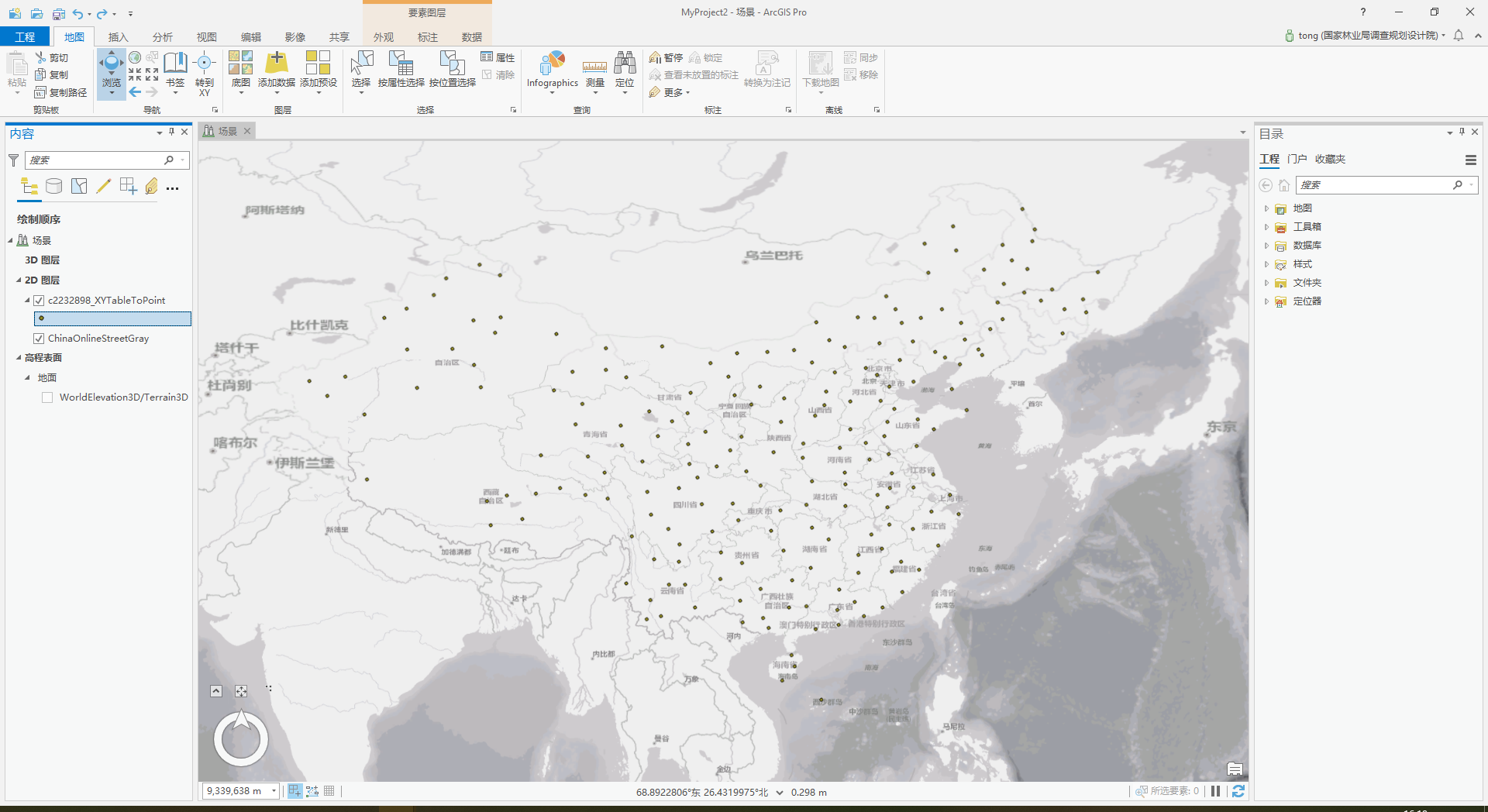The height and width of the screenshot is (812, 1488).
Task: Enable the WorldElevation3D/Terrain3D layer
Action: click(47, 397)
